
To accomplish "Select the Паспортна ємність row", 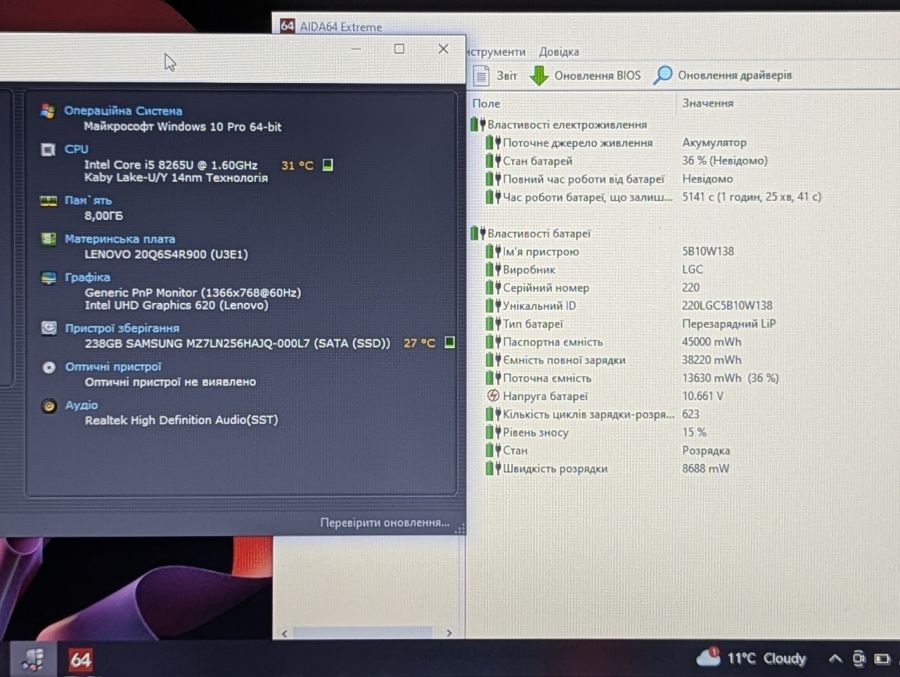I will [683, 342].
